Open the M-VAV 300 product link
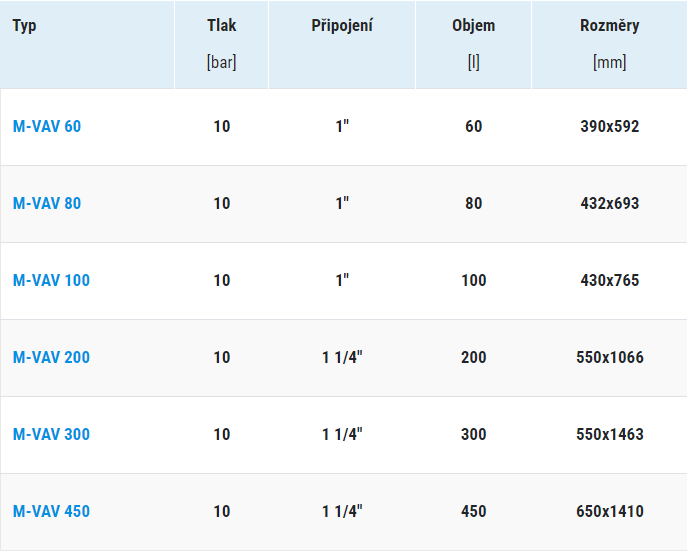 click(50, 435)
